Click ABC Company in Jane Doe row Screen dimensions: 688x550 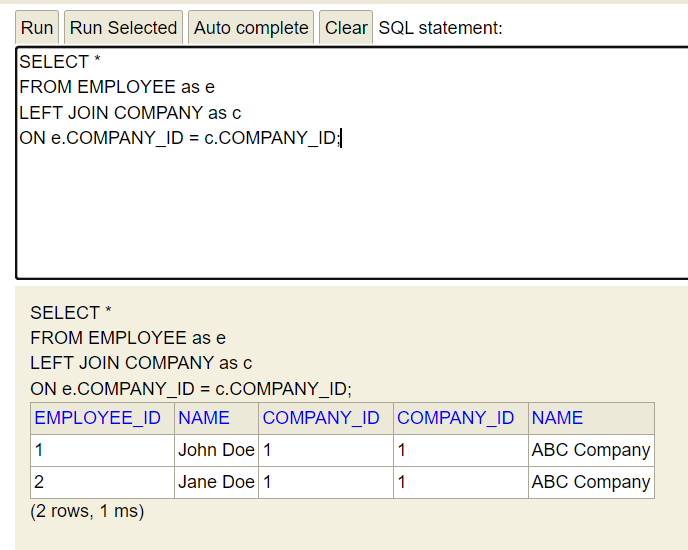[591, 482]
